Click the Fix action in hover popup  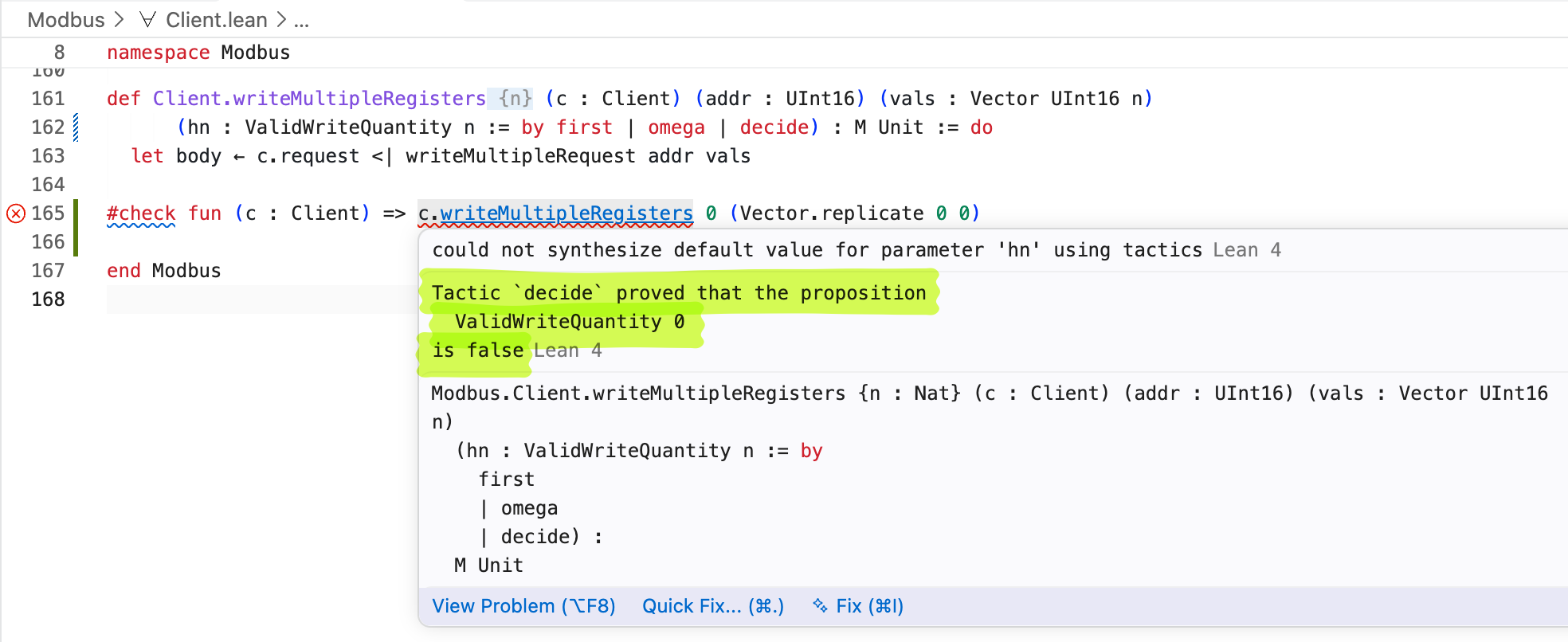tap(870, 606)
